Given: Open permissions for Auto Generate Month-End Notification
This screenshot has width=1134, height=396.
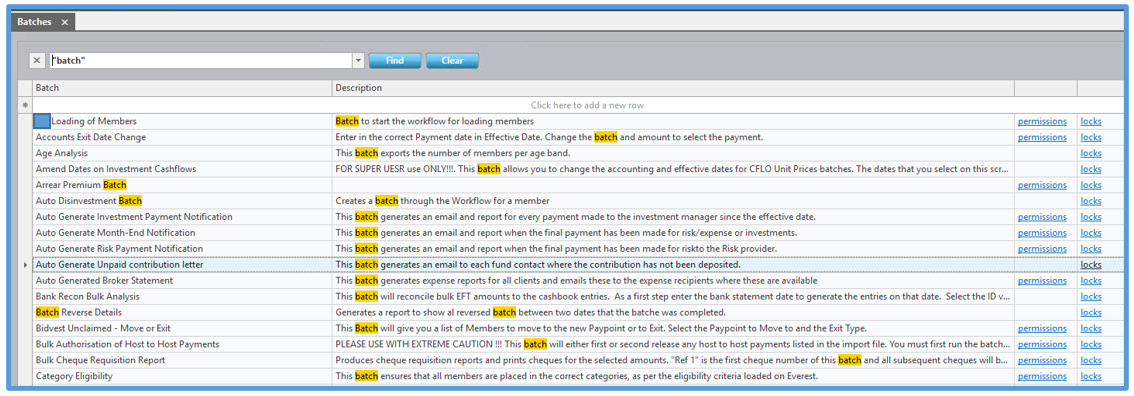Looking at the screenshot, I should click(1042, 233).
